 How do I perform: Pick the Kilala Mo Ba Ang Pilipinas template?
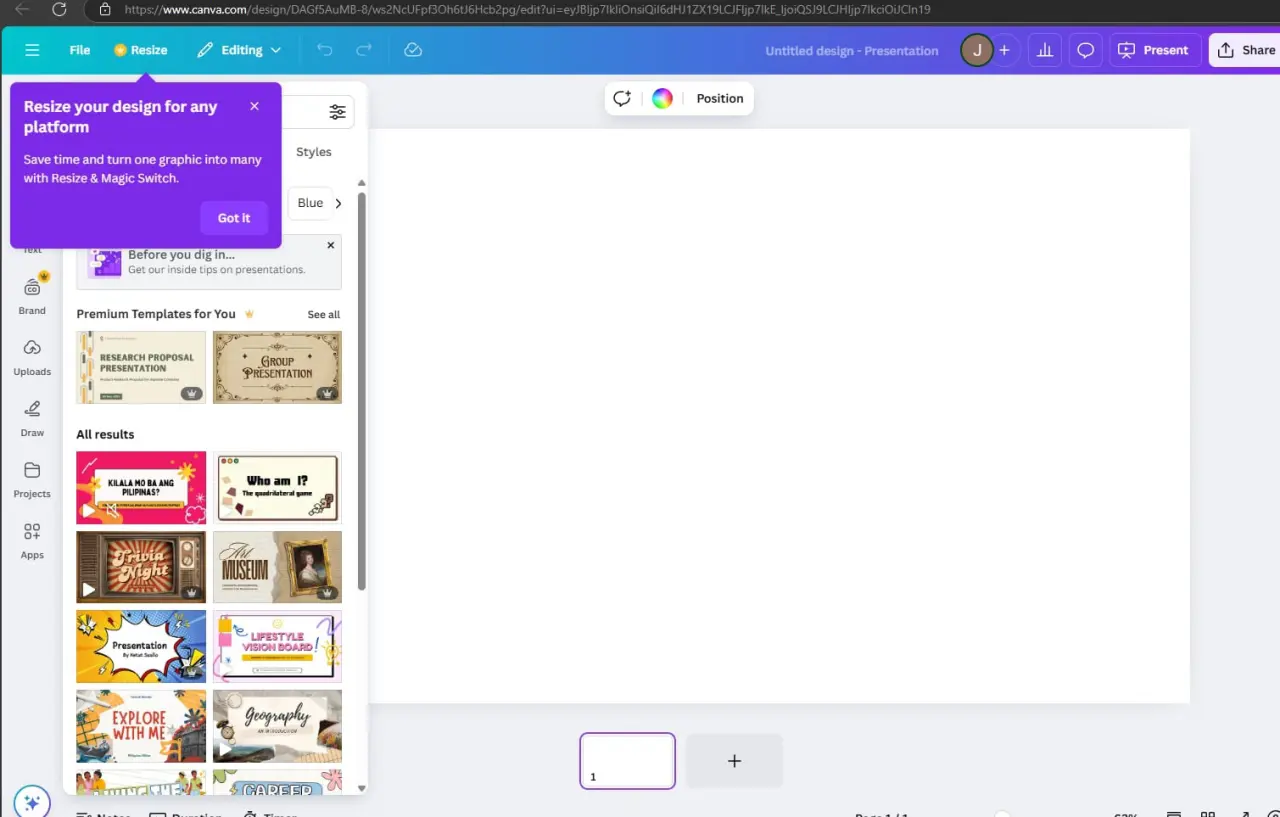141,487
